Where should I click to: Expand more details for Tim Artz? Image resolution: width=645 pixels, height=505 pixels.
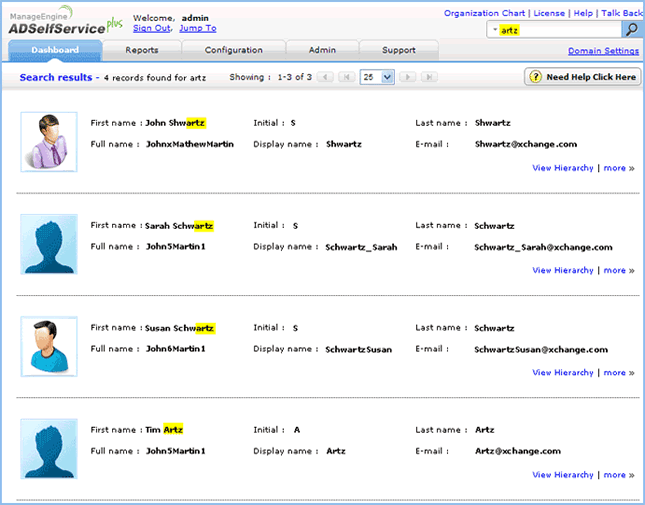[x=619, y=475]
